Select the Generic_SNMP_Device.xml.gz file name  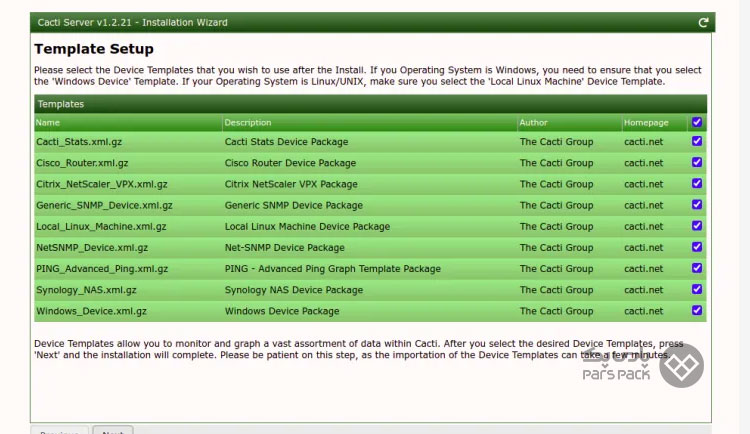tap(104, 205)
